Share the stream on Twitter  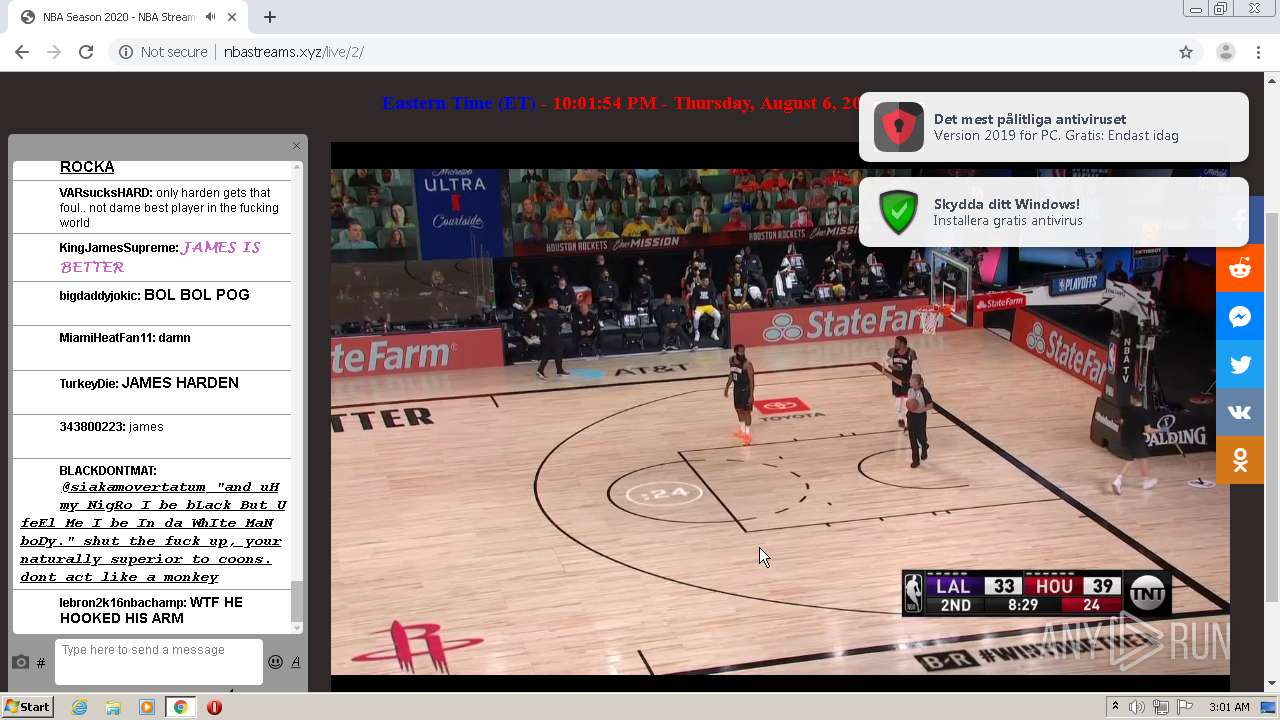[1240, 364]
